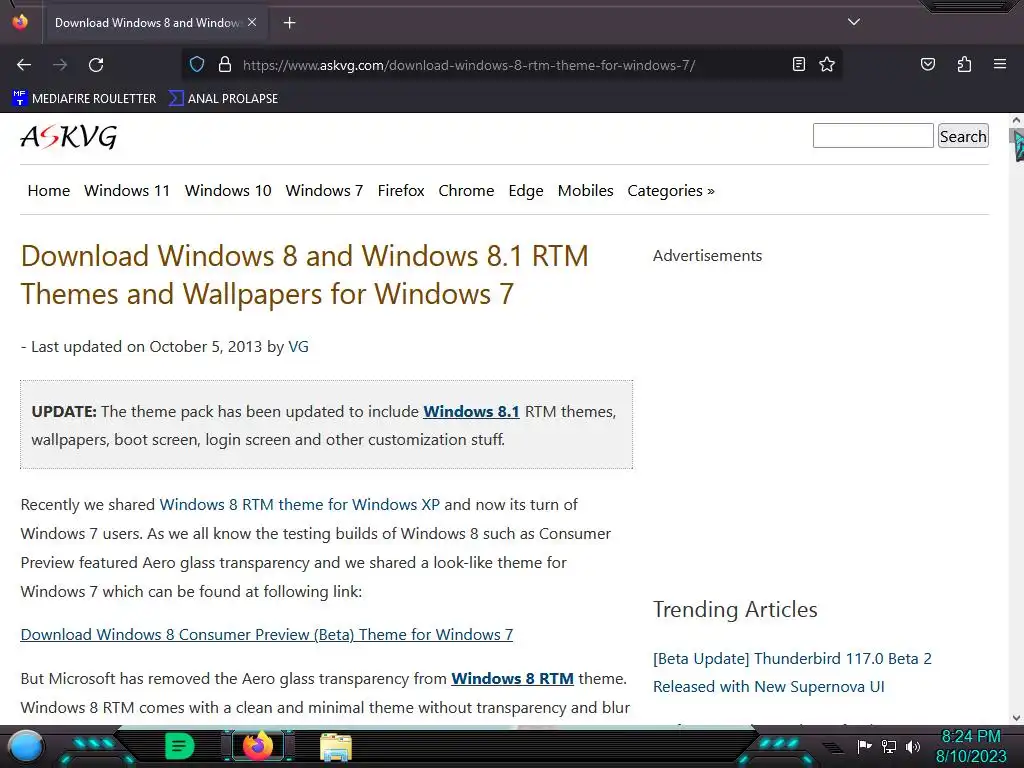Open the green notes app in taskbar
The width and height of the screenshot is (1024, 768).
[x=180, y=746]
